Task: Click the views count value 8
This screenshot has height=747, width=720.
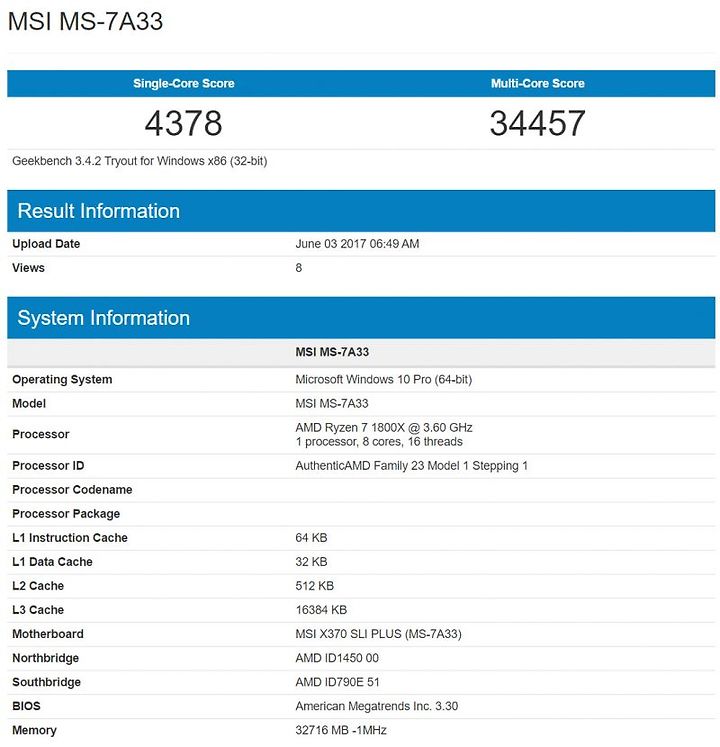Action: (299, 268)
